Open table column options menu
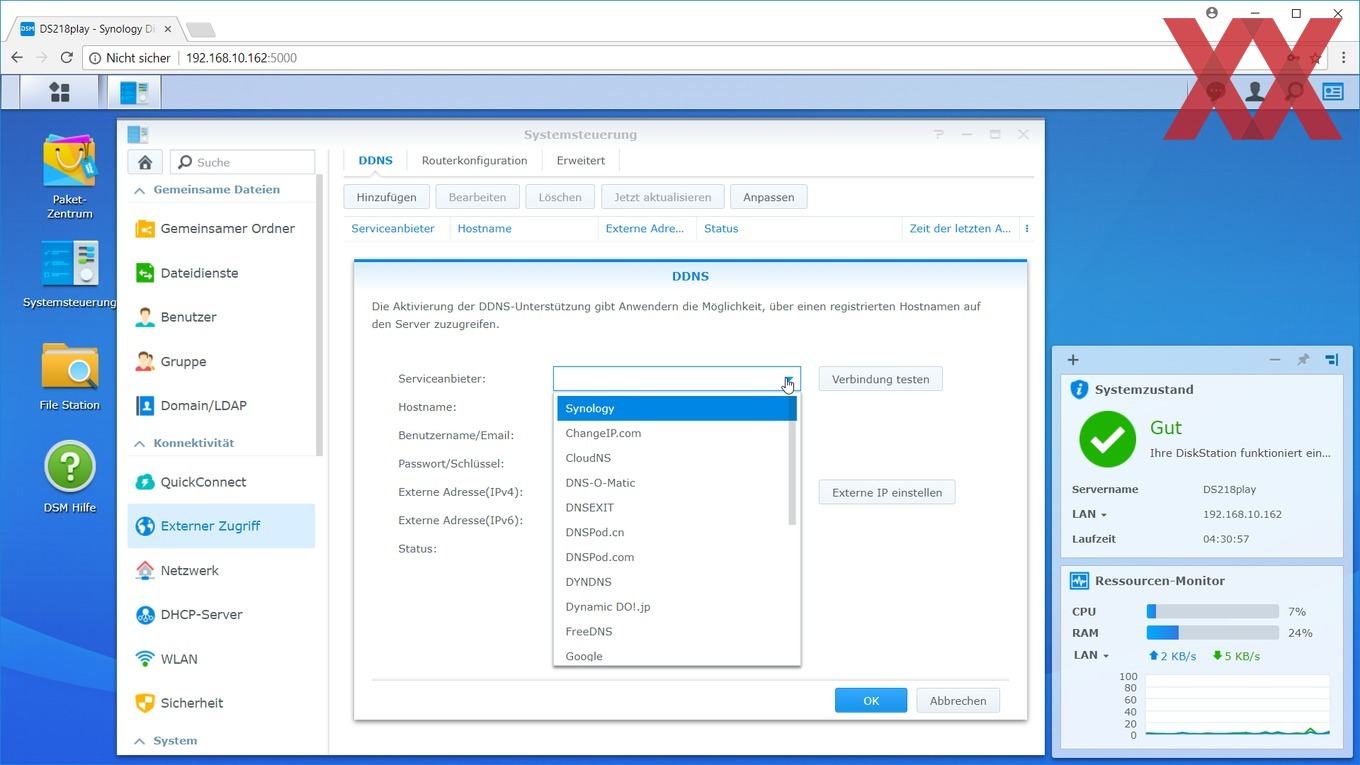 (1027, 229)
